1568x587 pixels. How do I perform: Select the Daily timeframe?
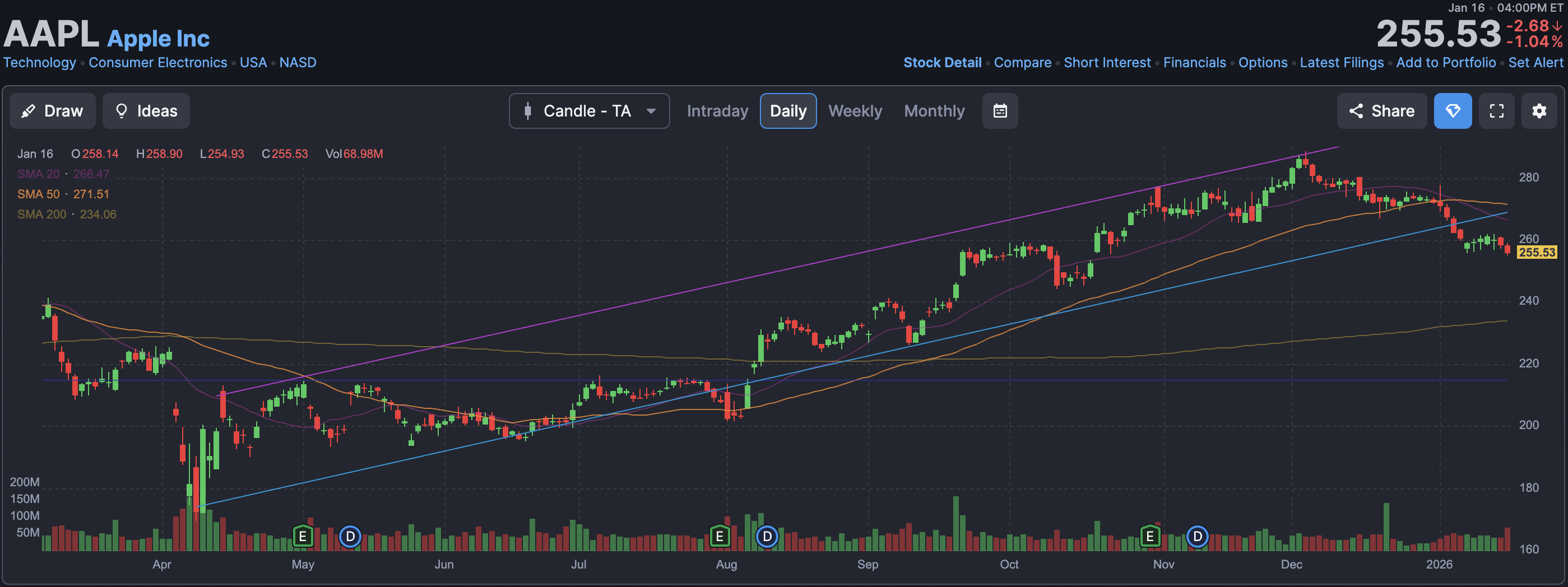[788, 111]
